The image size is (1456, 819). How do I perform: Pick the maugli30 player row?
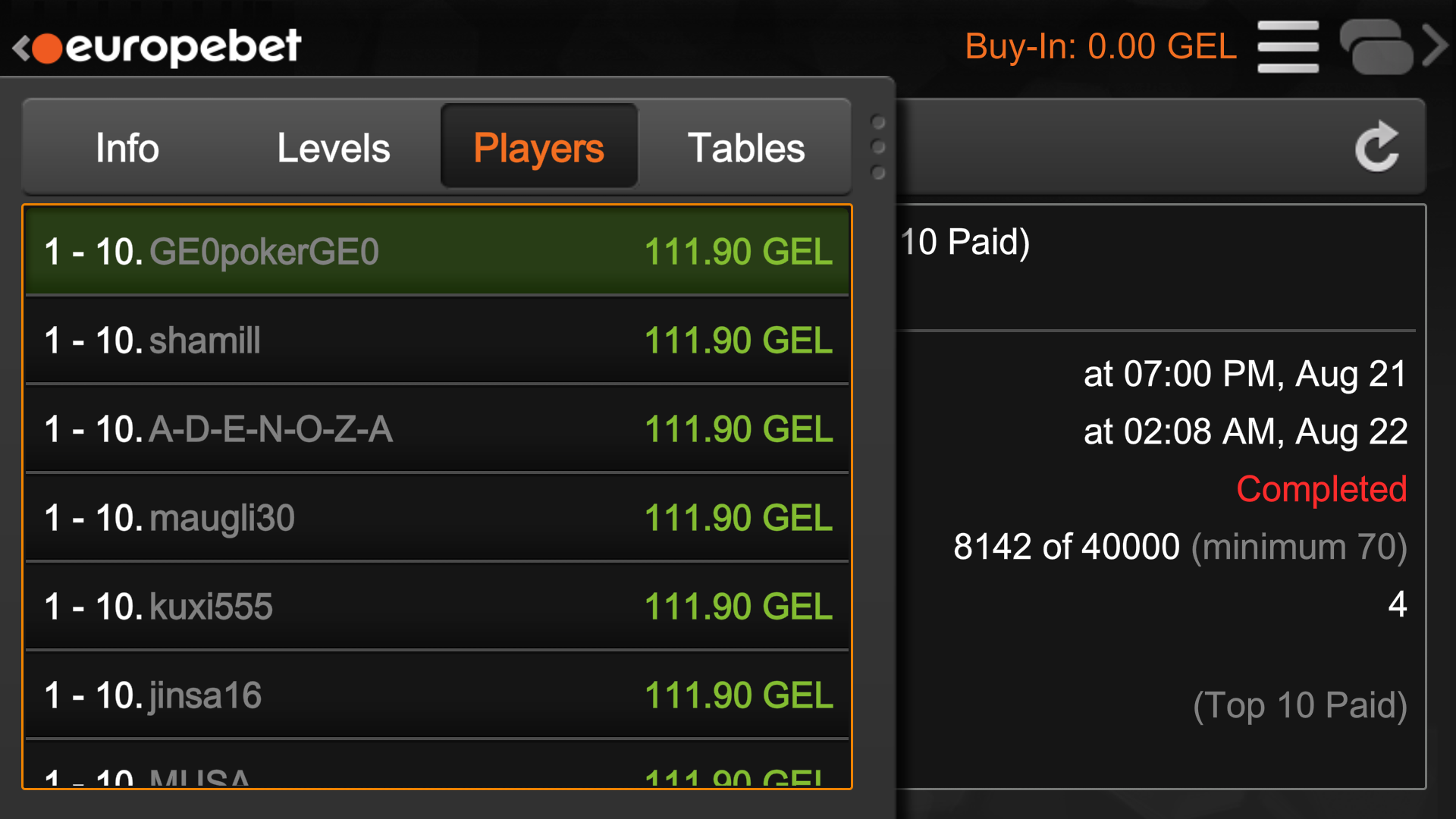click(x=437, y=518)
